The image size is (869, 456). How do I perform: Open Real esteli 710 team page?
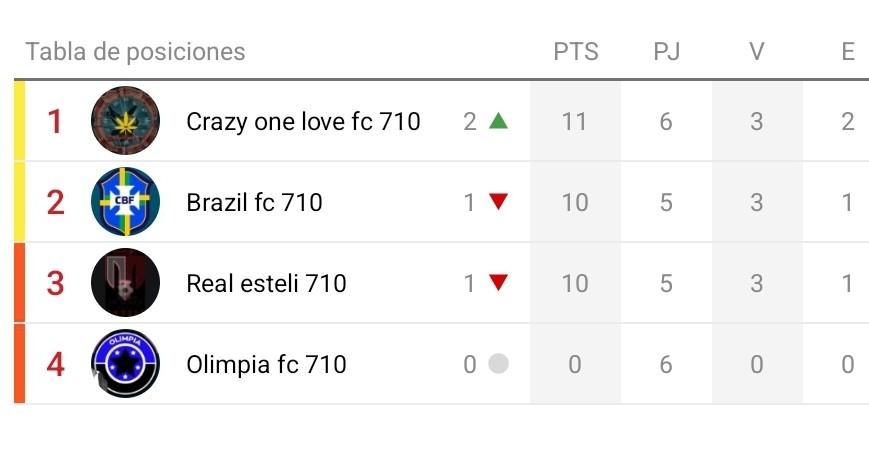tap(266, 284)
